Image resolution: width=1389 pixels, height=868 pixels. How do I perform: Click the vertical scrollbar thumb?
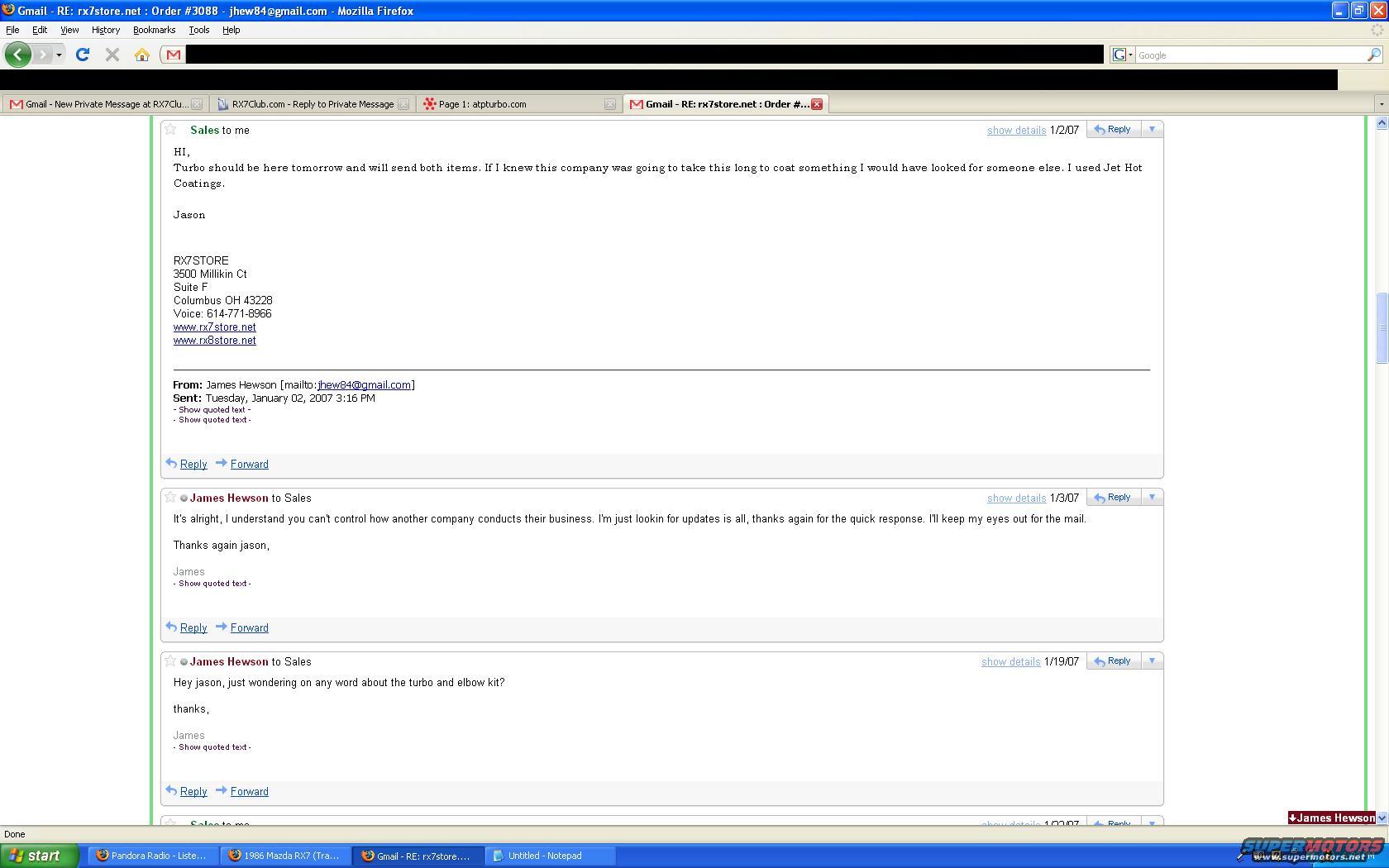click(x=1381, y=327)
